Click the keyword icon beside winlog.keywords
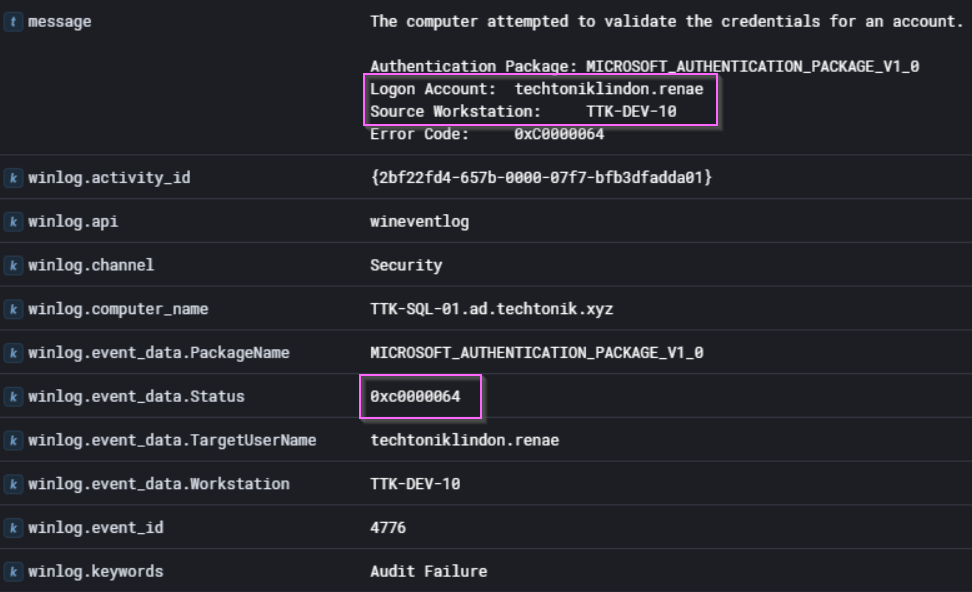Viewport: 972px width, 592px height. [14, 572]
